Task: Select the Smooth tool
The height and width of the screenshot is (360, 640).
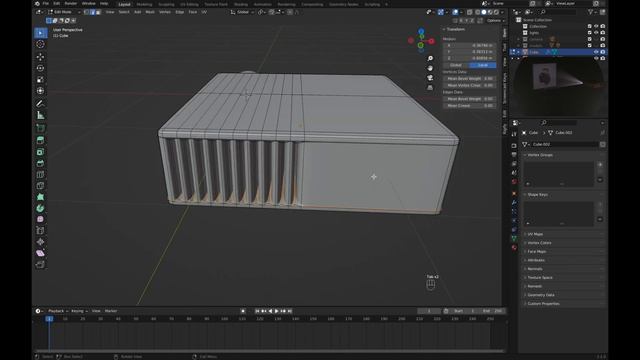Action: (x=40, y=219)
